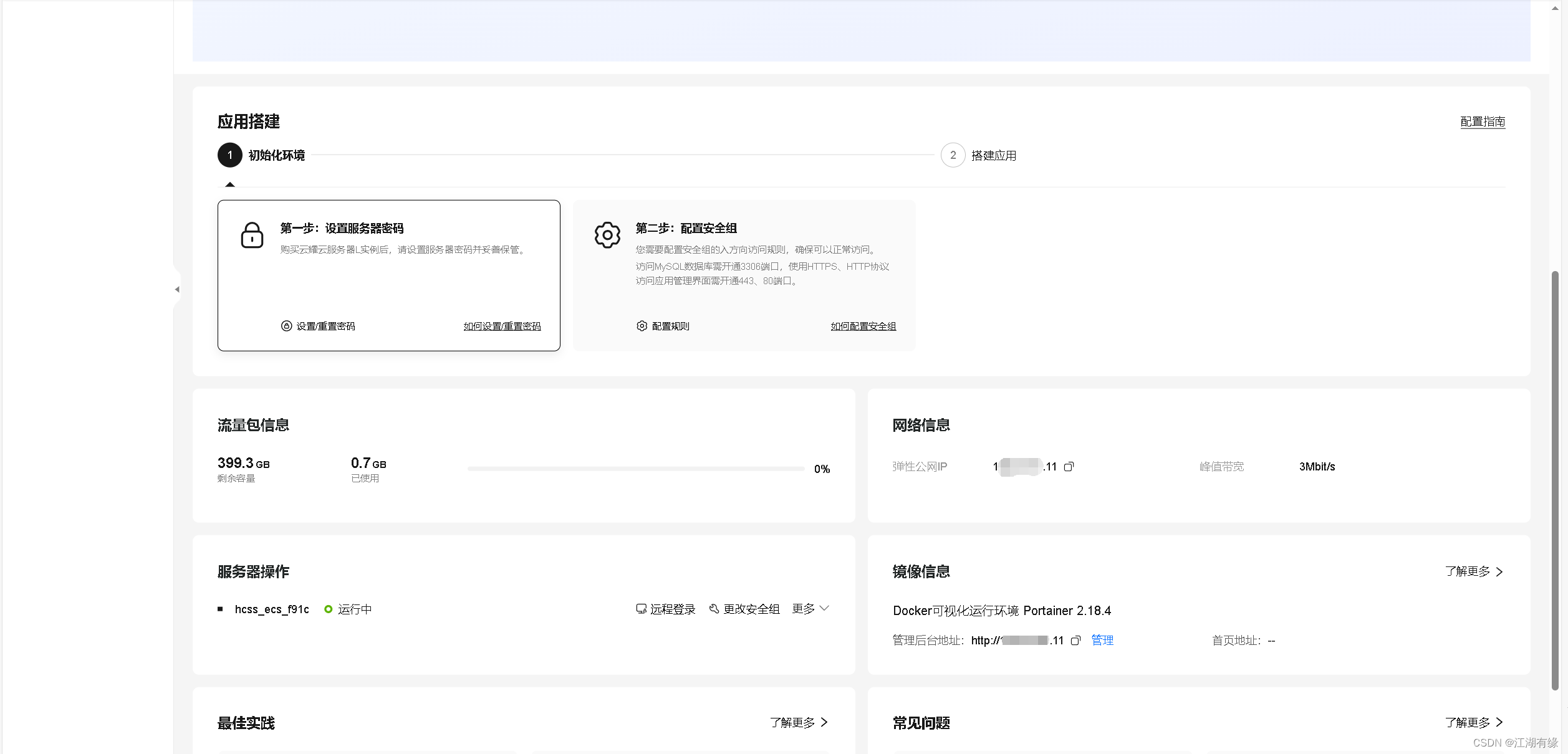
Task: Copy the 弹性公网IP using the copy icon
Action: click(x=1069, y=466)
